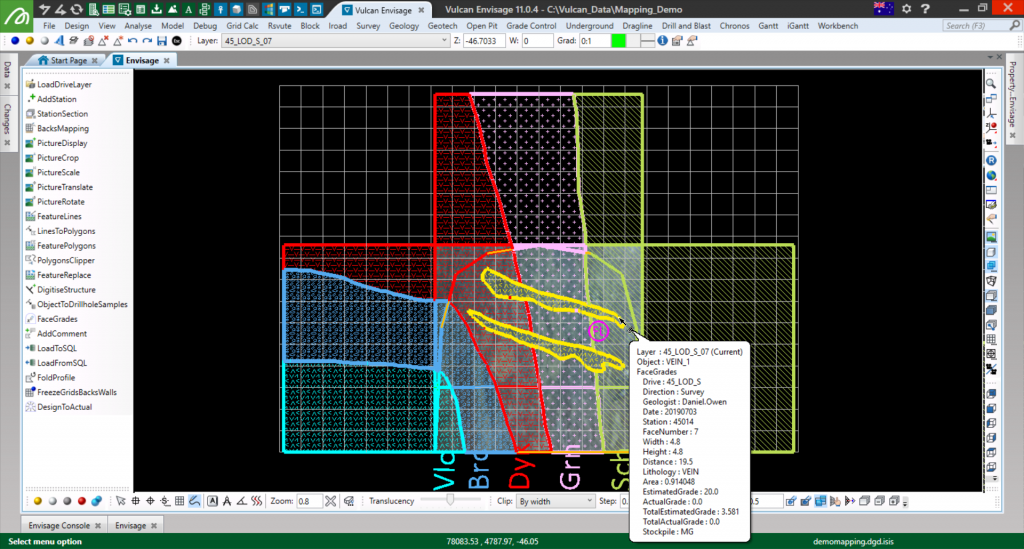Click the refresh arrows icon in title bar
The image size is (1024, 549).
click(x=76, y=9)
